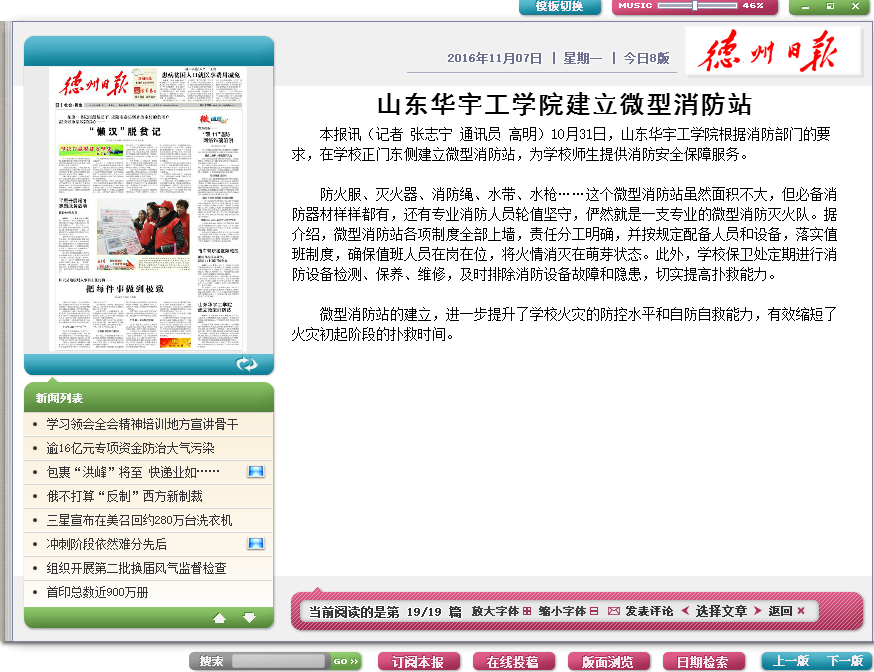874x672 pixels.
Task: Adjust the MUSIC volume slider
Action: (694, 6)
